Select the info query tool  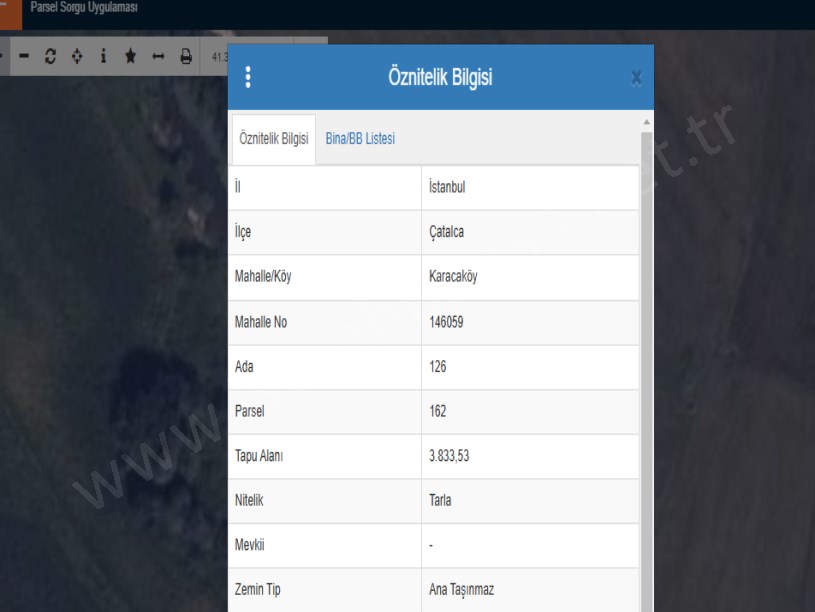(x=103, y=56)
